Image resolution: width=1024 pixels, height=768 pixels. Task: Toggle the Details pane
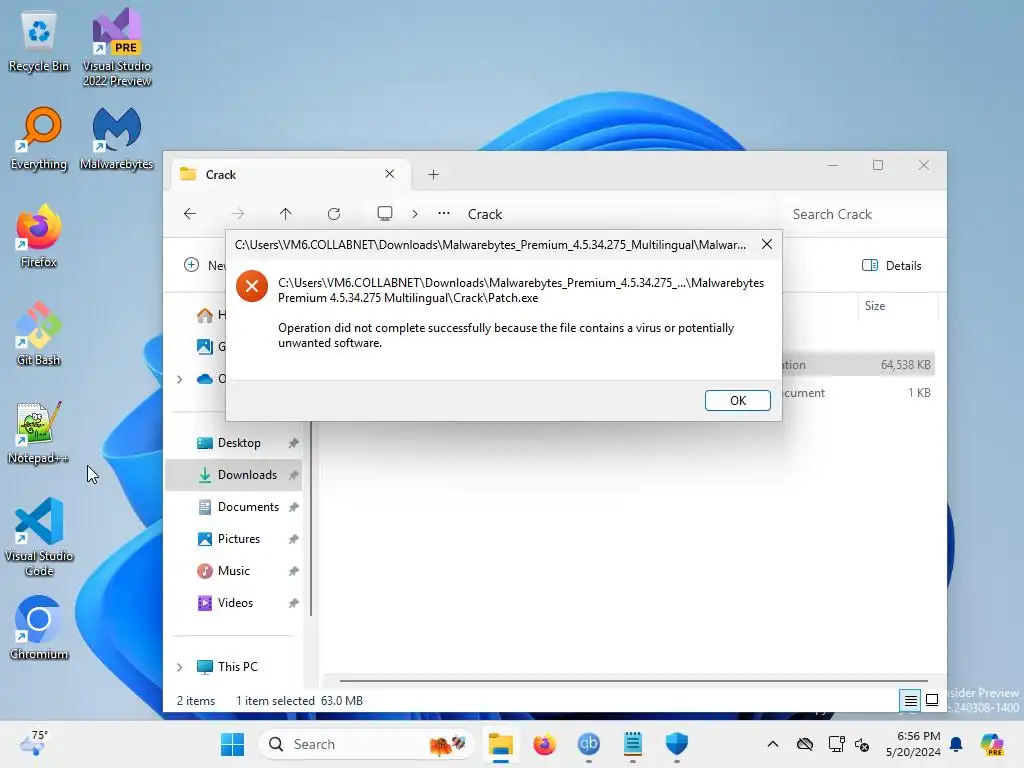(892, 265)
